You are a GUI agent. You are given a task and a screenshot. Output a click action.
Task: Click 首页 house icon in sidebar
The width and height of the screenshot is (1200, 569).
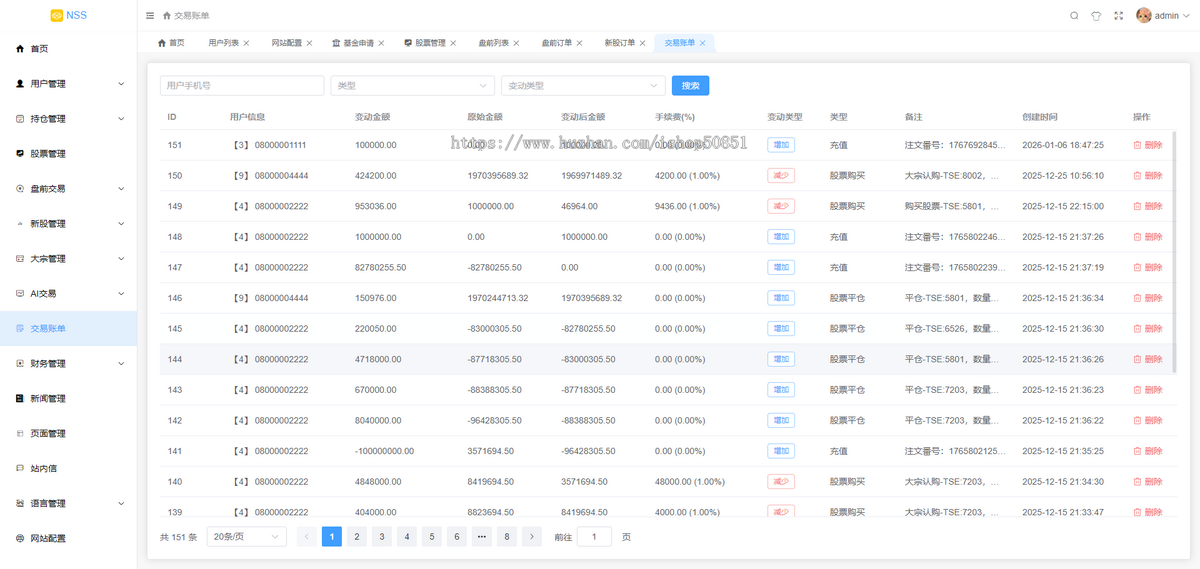[x=20, y=49]
